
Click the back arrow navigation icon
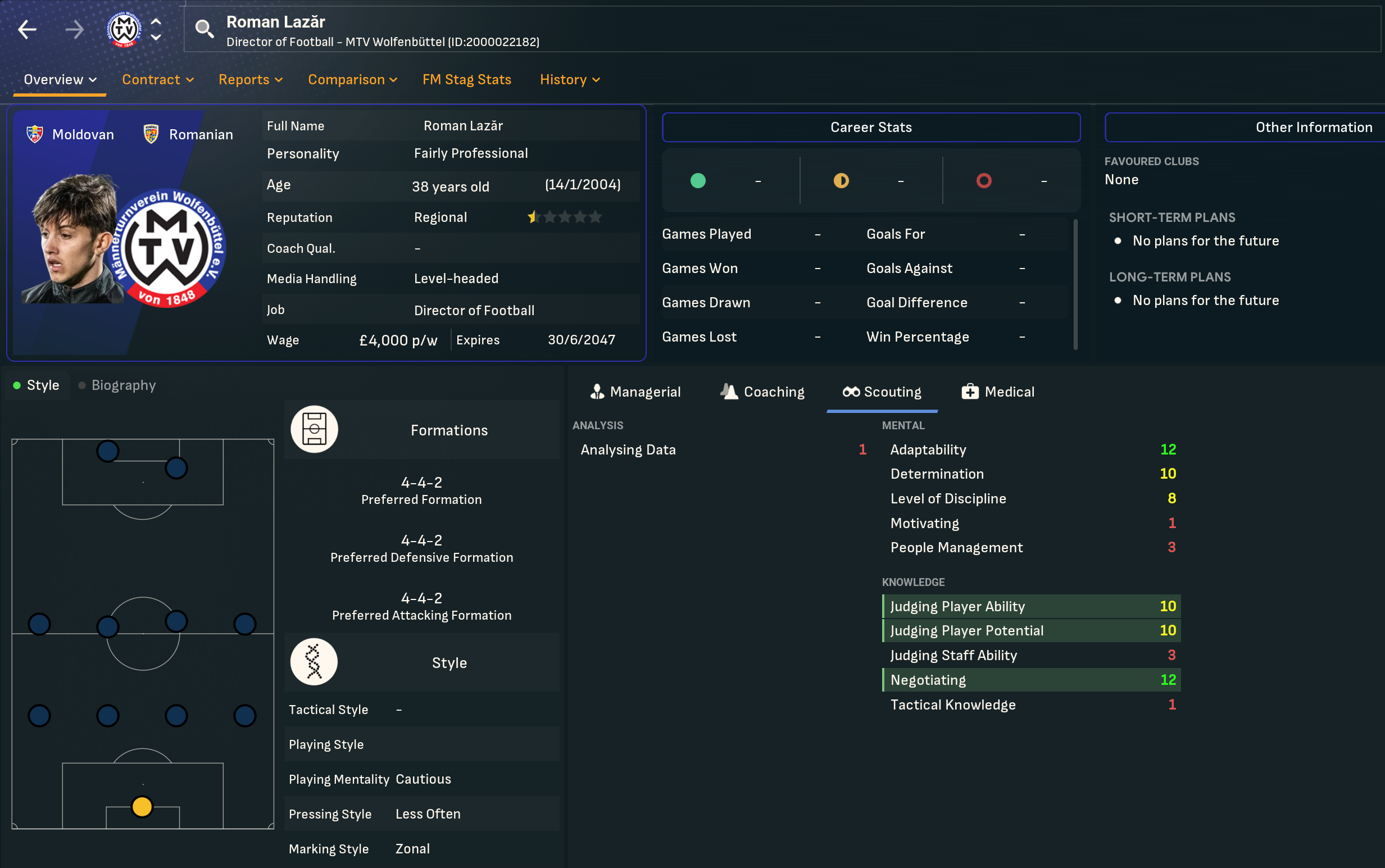click(x=28, y=29)
